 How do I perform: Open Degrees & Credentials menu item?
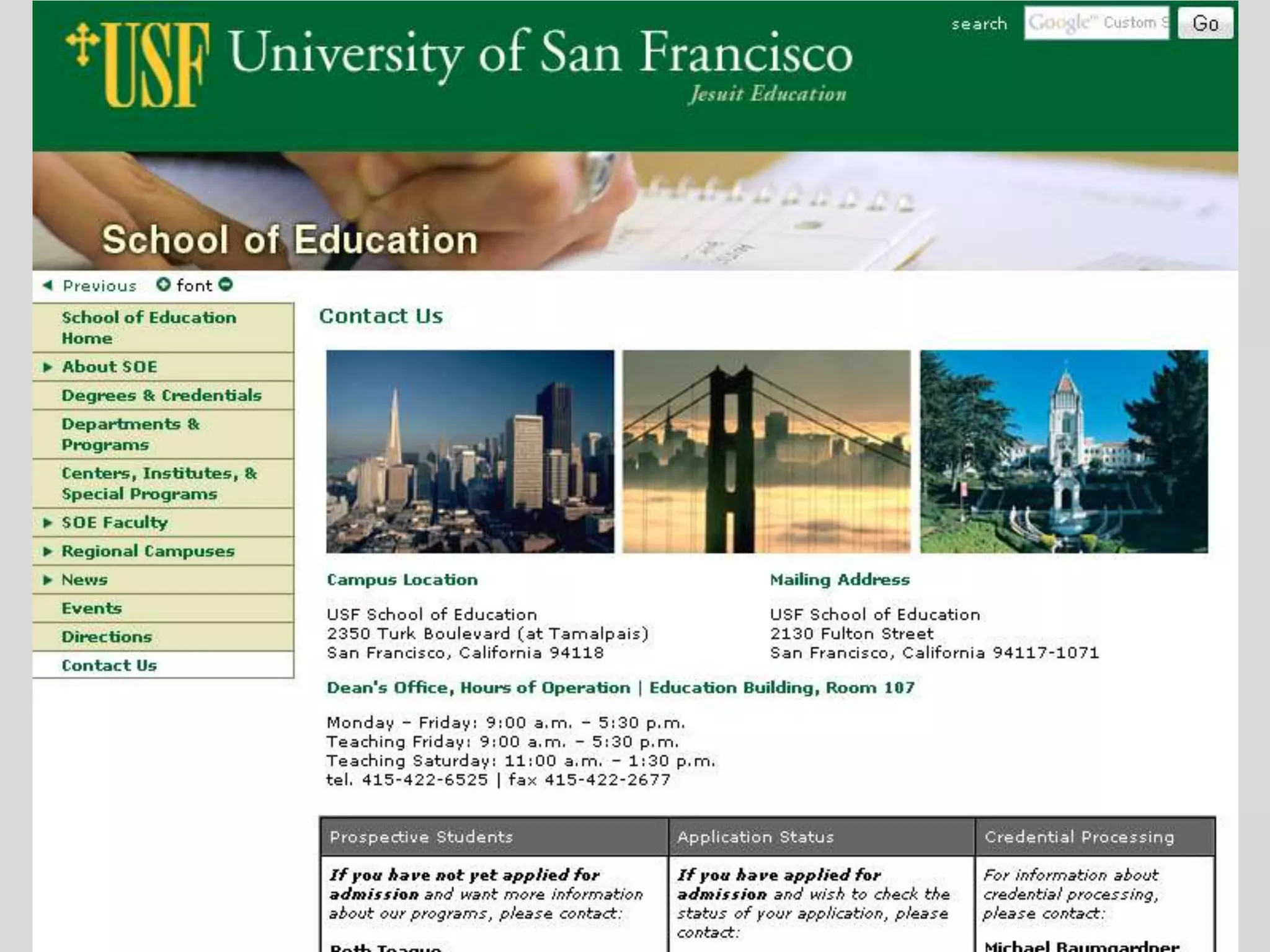pos(161,395)
